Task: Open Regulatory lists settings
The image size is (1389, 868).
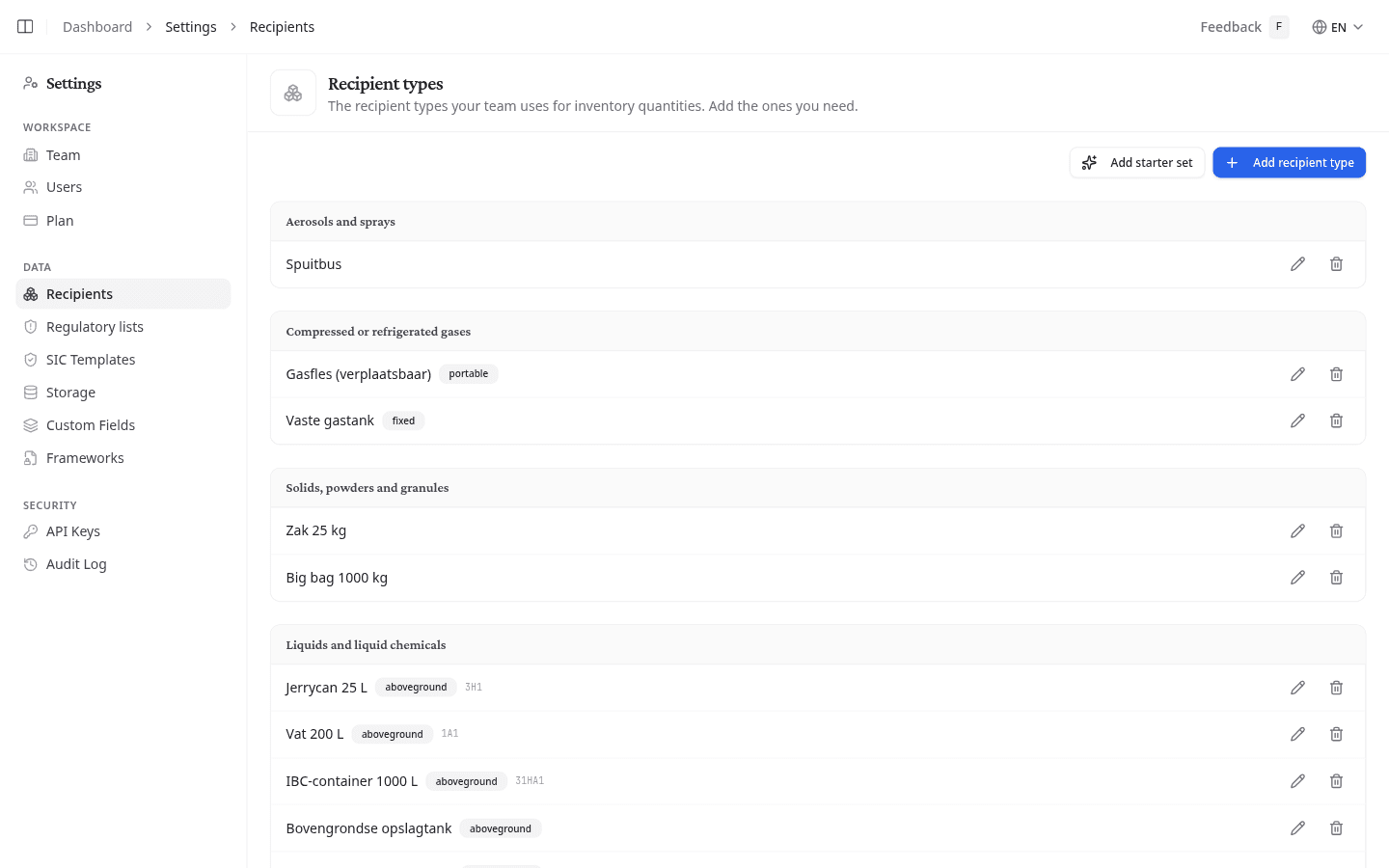Action: pyautogui.click(x=123, y=327)
